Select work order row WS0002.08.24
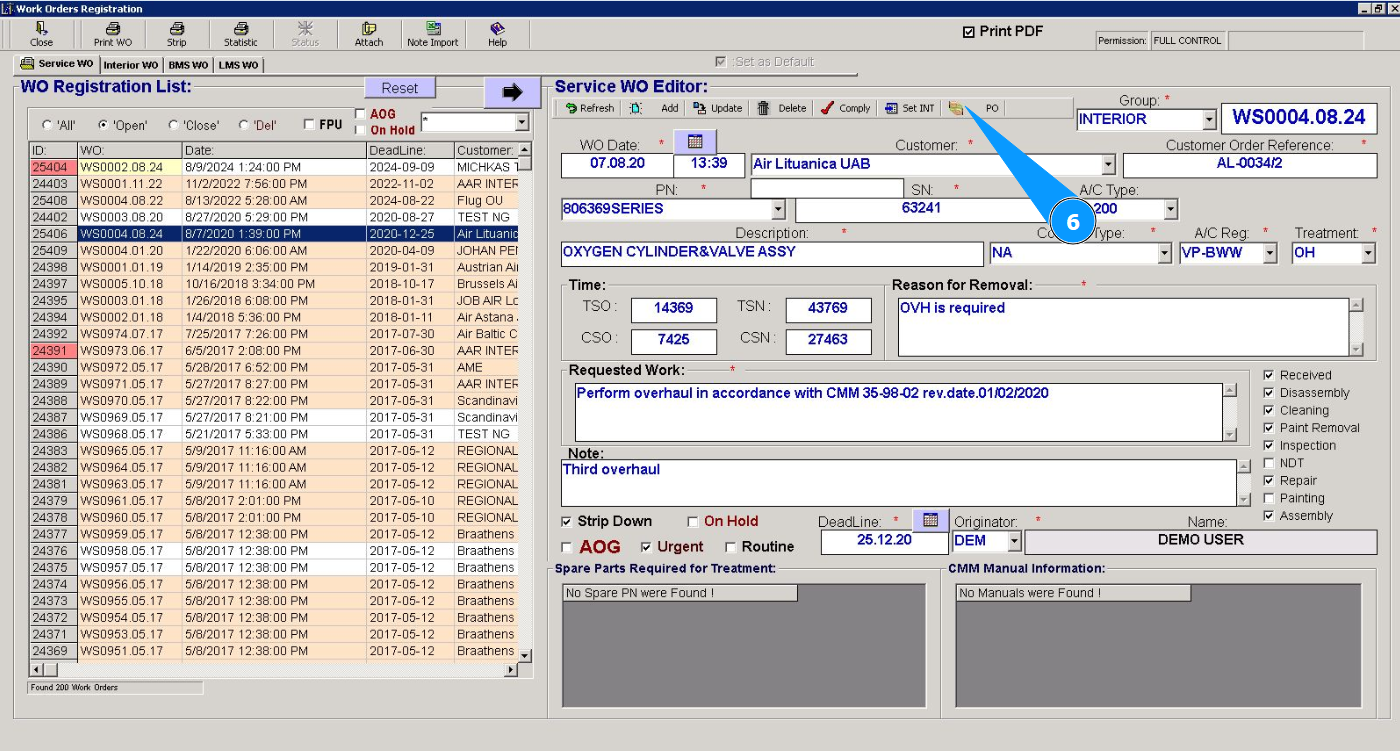This screenshot has height=751, width=1400. (121, 167)
